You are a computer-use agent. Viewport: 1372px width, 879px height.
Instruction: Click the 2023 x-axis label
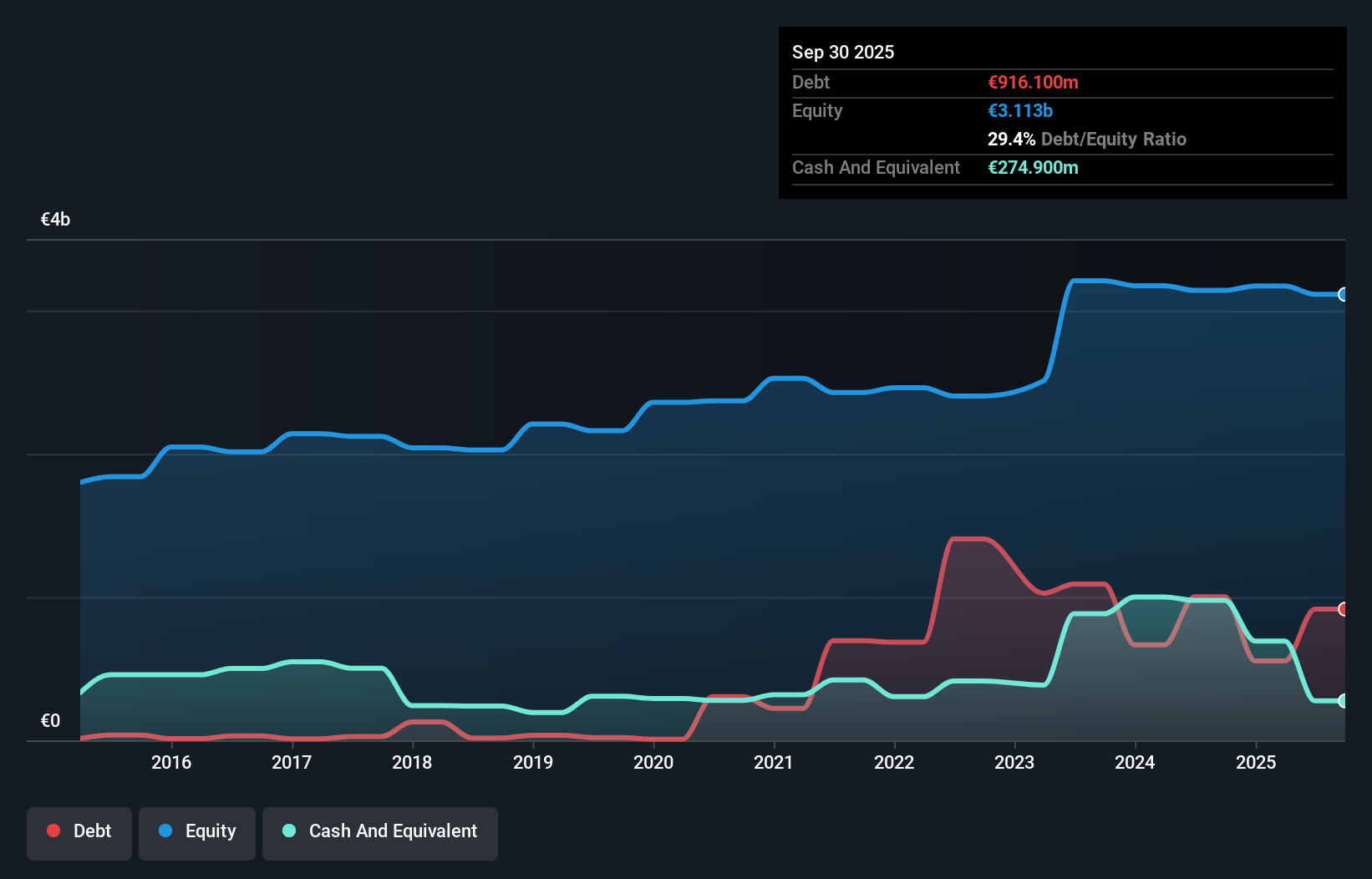point(1014,762)
